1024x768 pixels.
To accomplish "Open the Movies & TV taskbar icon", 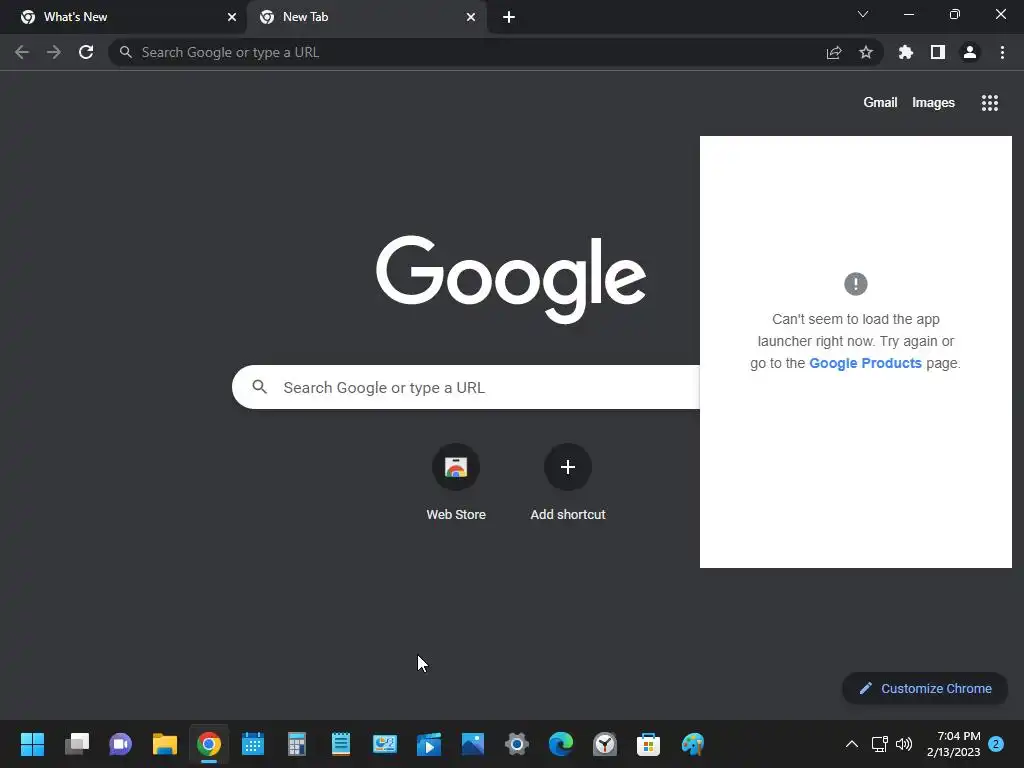I will click(x=429, y=744).
